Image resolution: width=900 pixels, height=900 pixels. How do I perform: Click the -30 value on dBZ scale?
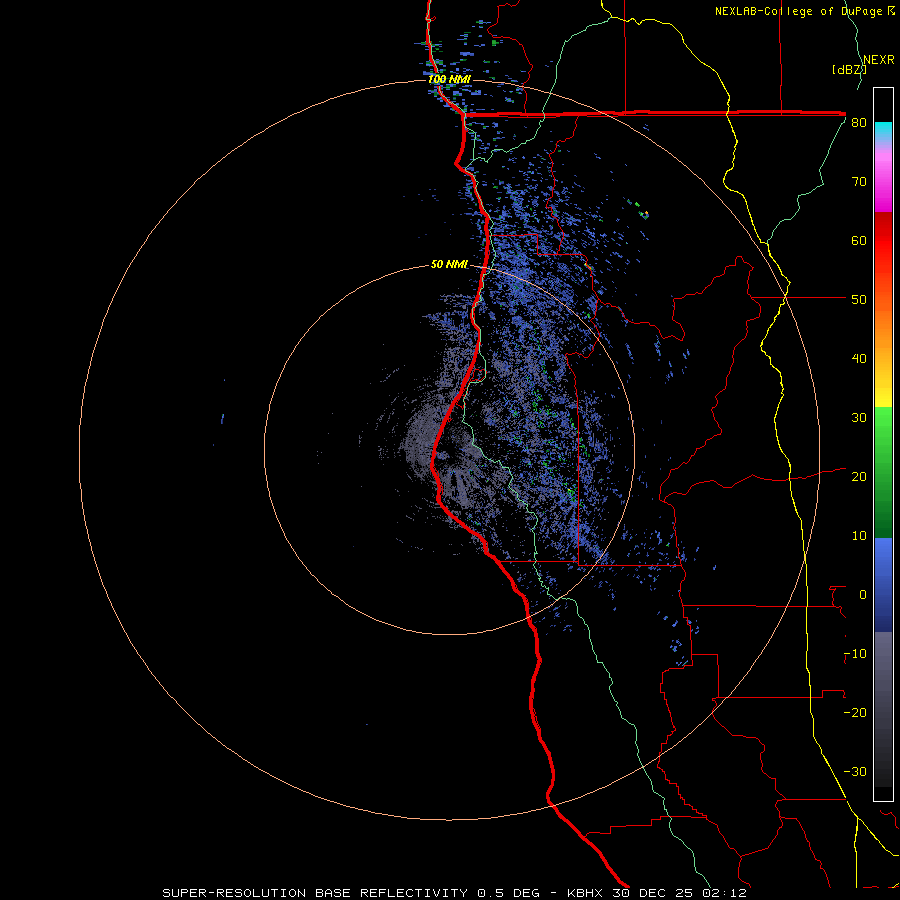[x=855, y=771]
